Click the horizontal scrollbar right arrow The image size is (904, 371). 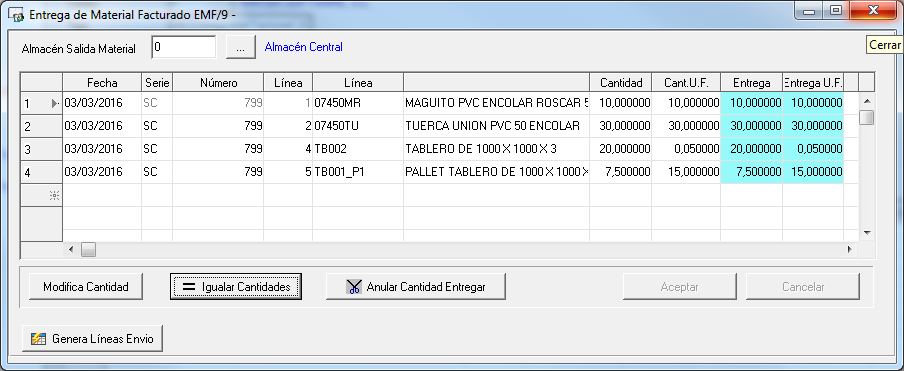[x=849, y=249]
